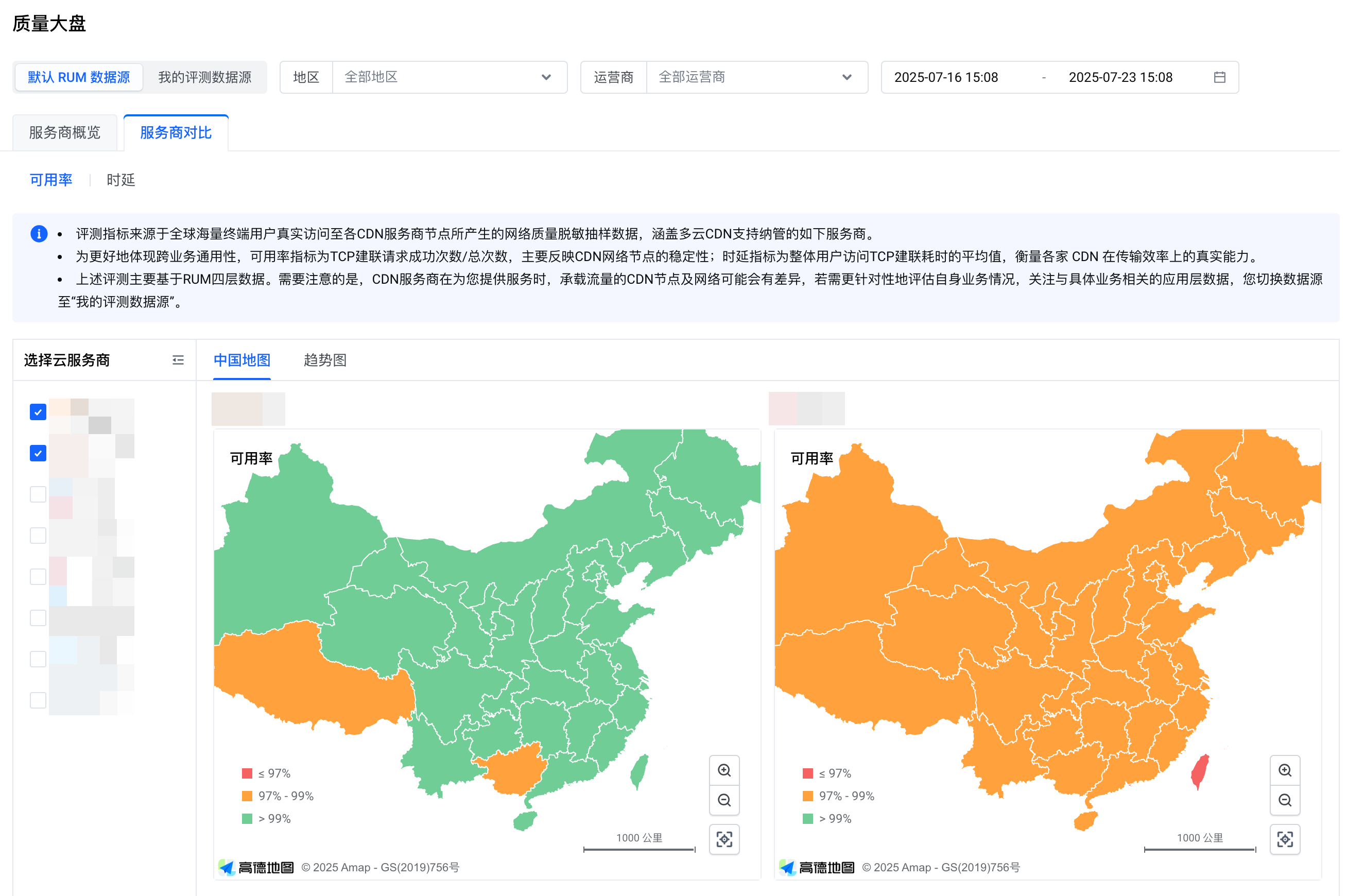Switch to the 服务商概览 tab
This screenshot has height=896, width=1347.
click(64, 132)
